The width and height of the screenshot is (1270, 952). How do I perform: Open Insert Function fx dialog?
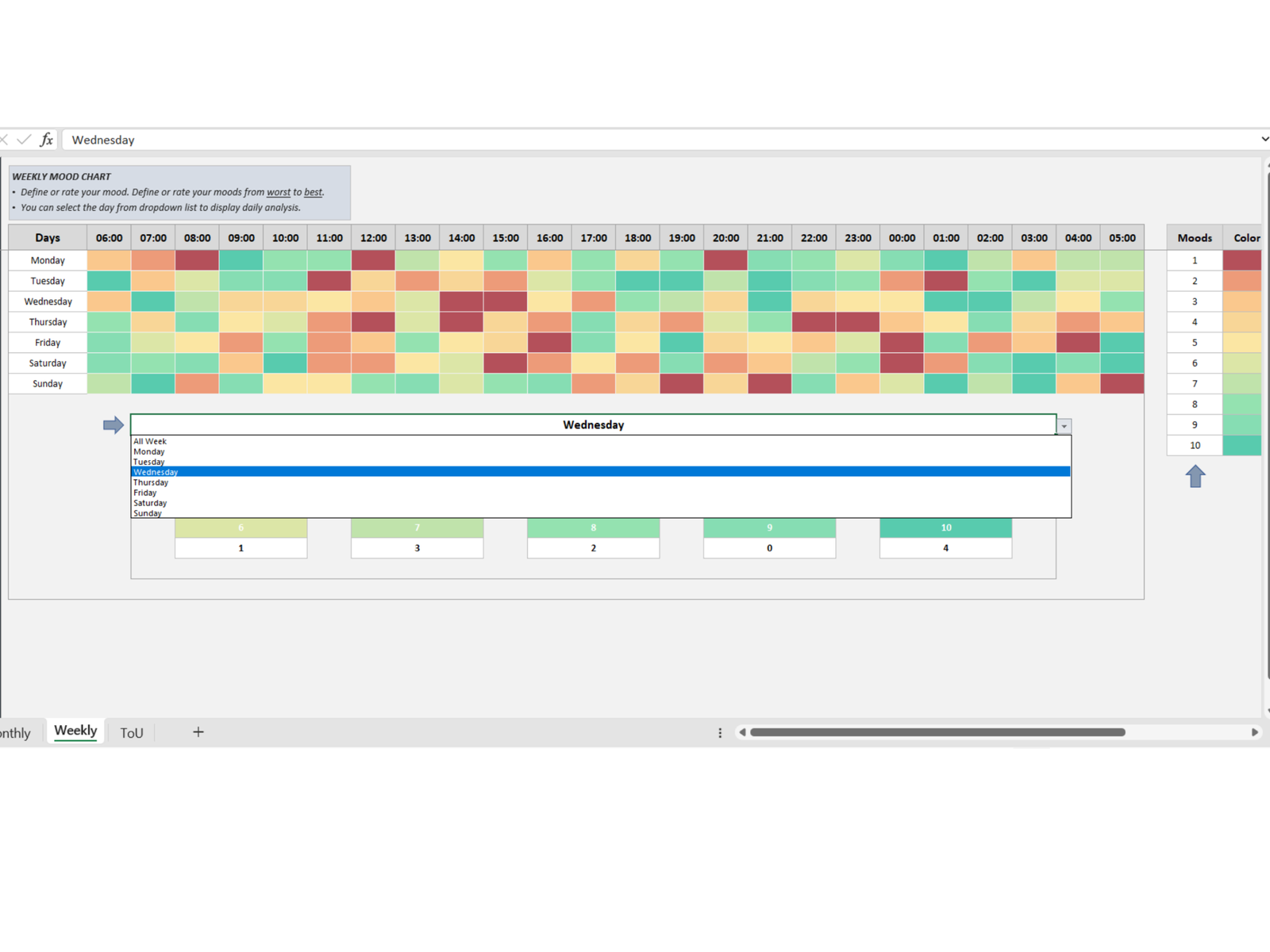pyautogui.click(x=47, y=140)
